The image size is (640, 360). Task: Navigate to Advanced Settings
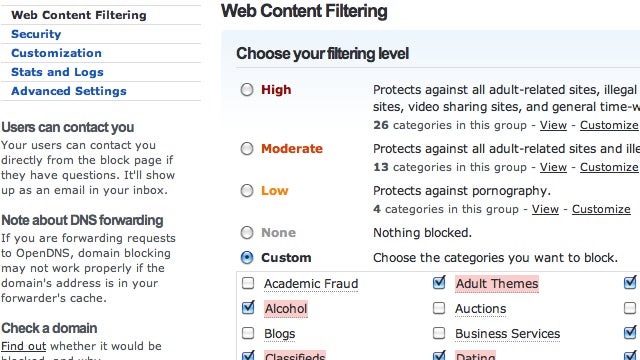[69, 91]
